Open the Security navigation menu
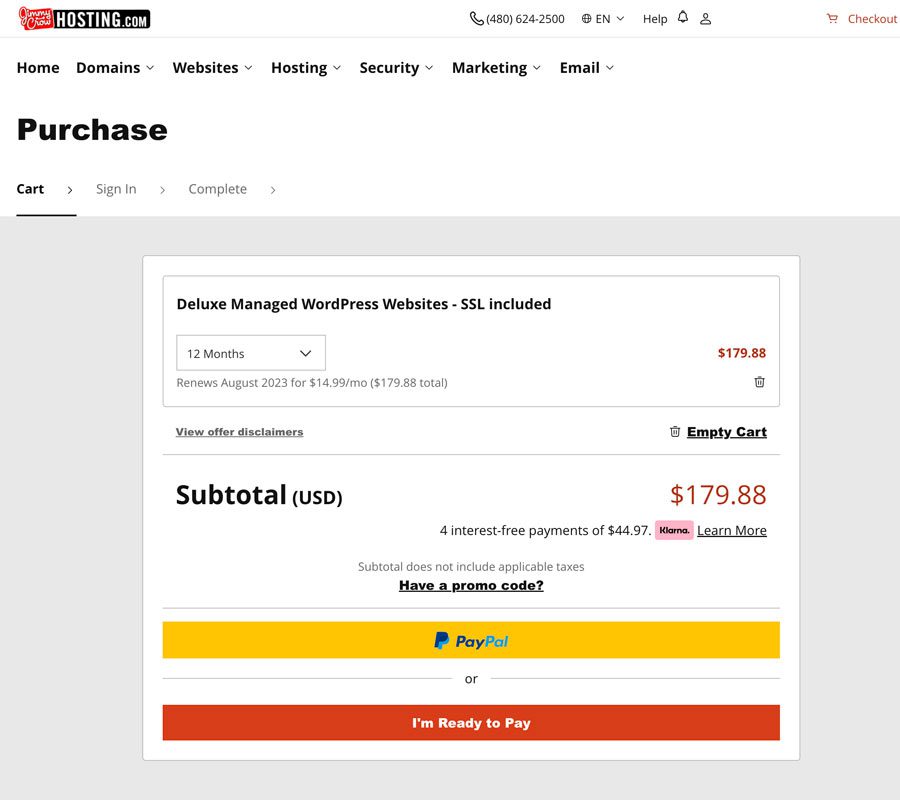The image size is (900, 800). tap(396, 68)
